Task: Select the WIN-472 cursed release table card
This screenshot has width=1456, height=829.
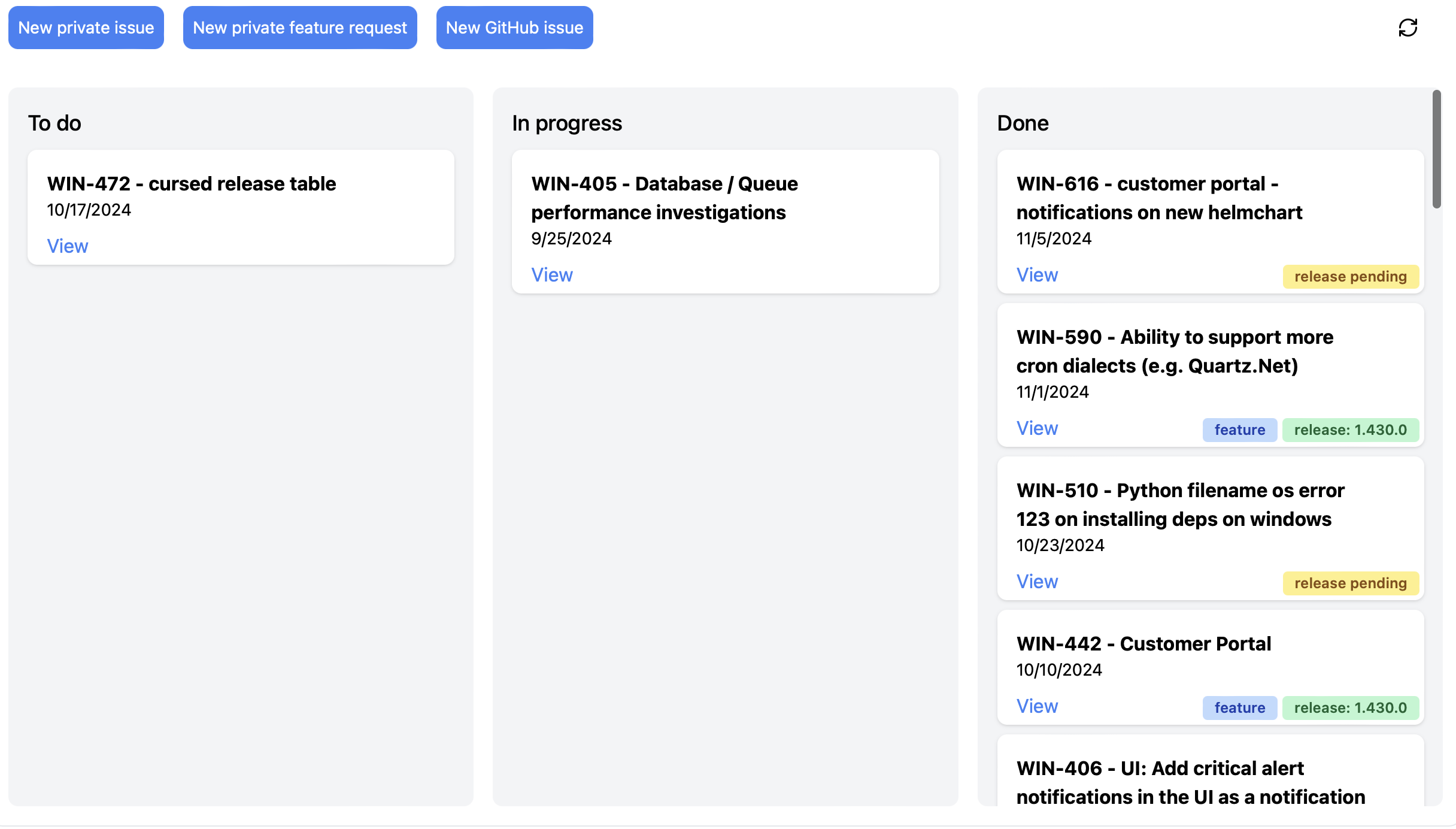Action: (x=240, y=207)
